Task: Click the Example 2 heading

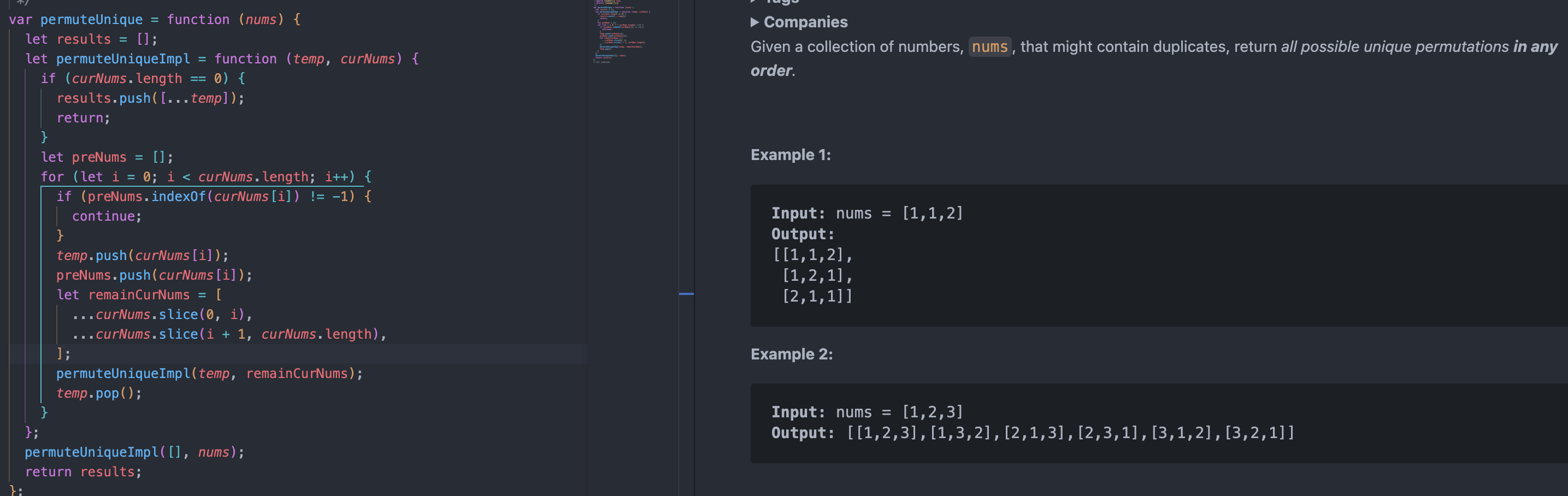Action: click(791, 354)
